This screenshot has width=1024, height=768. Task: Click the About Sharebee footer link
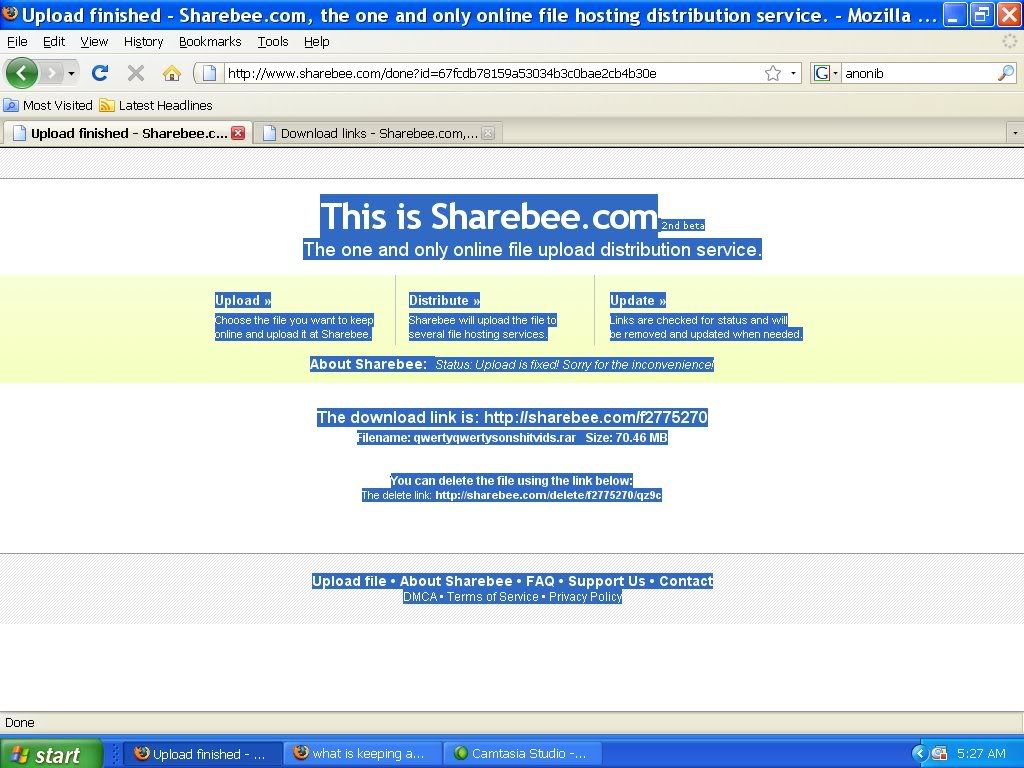coord(456,581)
